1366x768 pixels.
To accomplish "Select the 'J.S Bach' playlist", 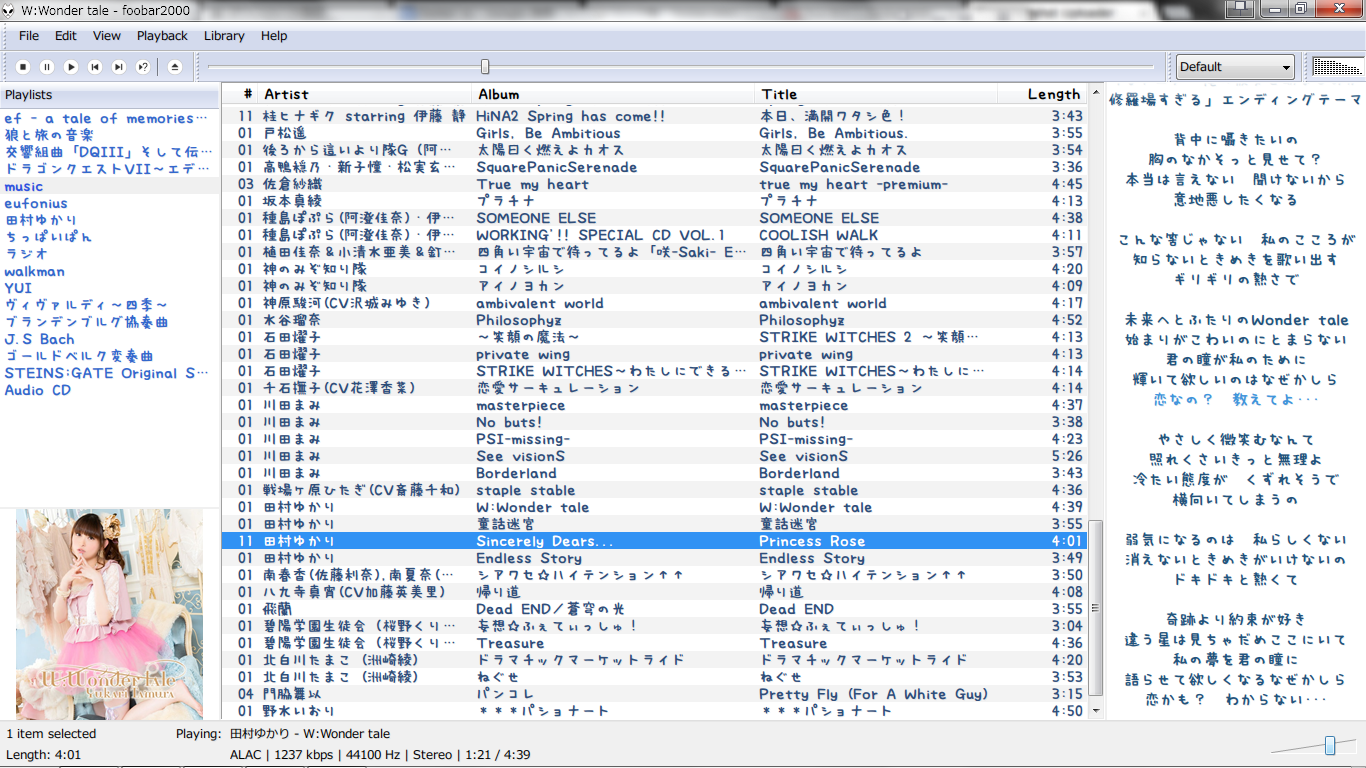I will [x=39, y=339].
